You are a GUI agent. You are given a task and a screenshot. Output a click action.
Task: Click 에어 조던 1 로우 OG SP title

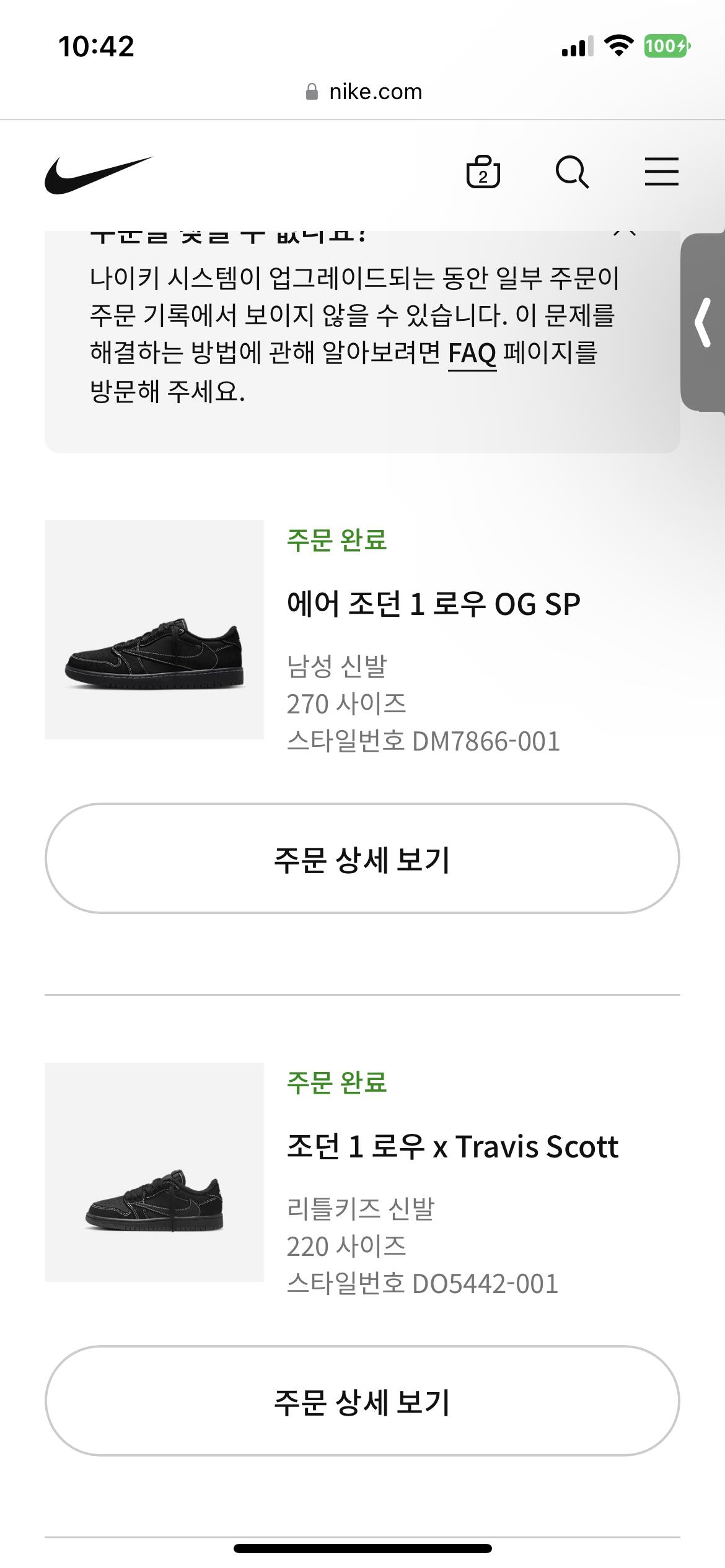tap(433, 604)
